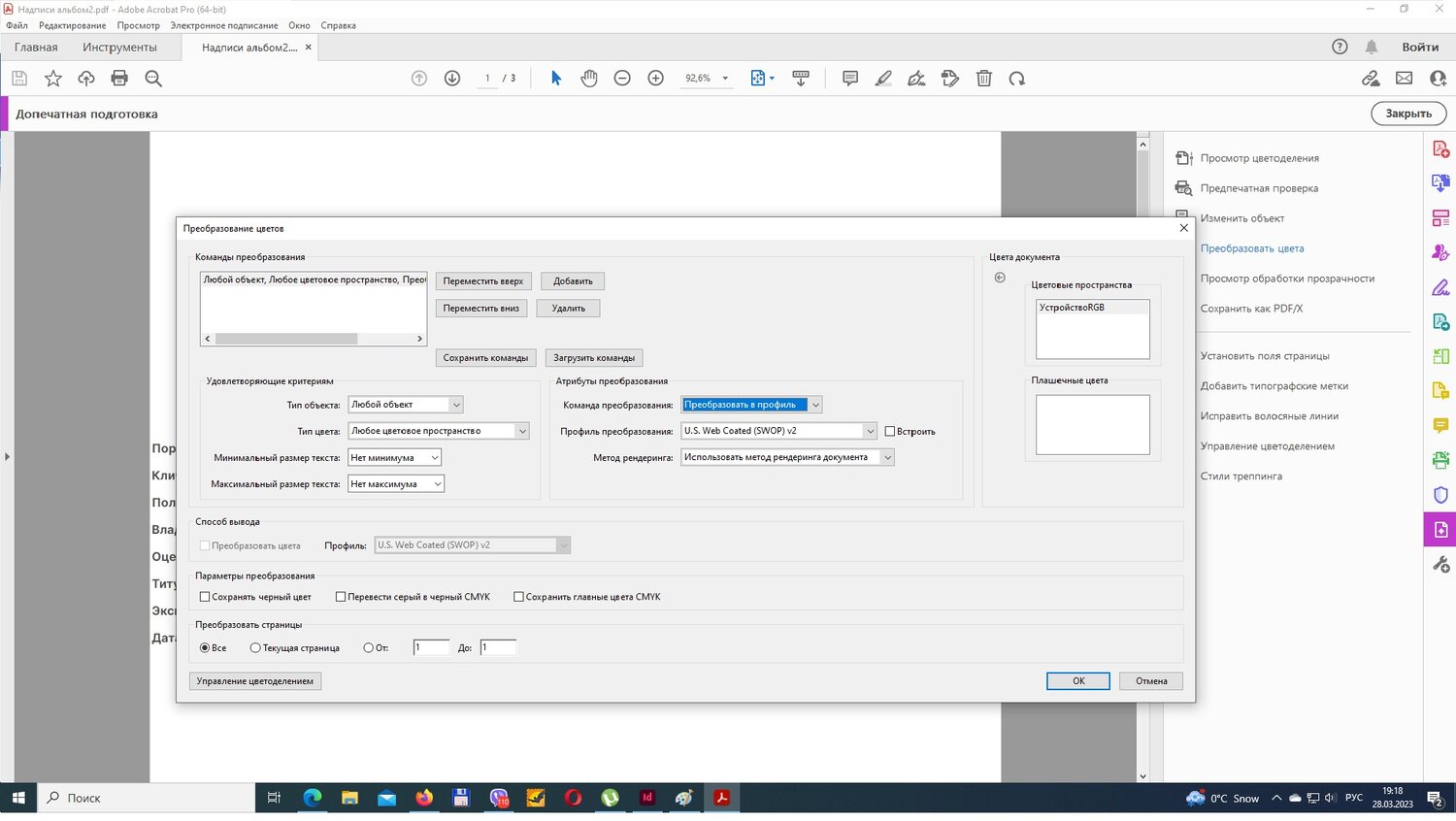Select УстройствоRGB in the color spaces list
Image resolution: width=1456 pixels, height=821 pixels.
pos(1092,308)
